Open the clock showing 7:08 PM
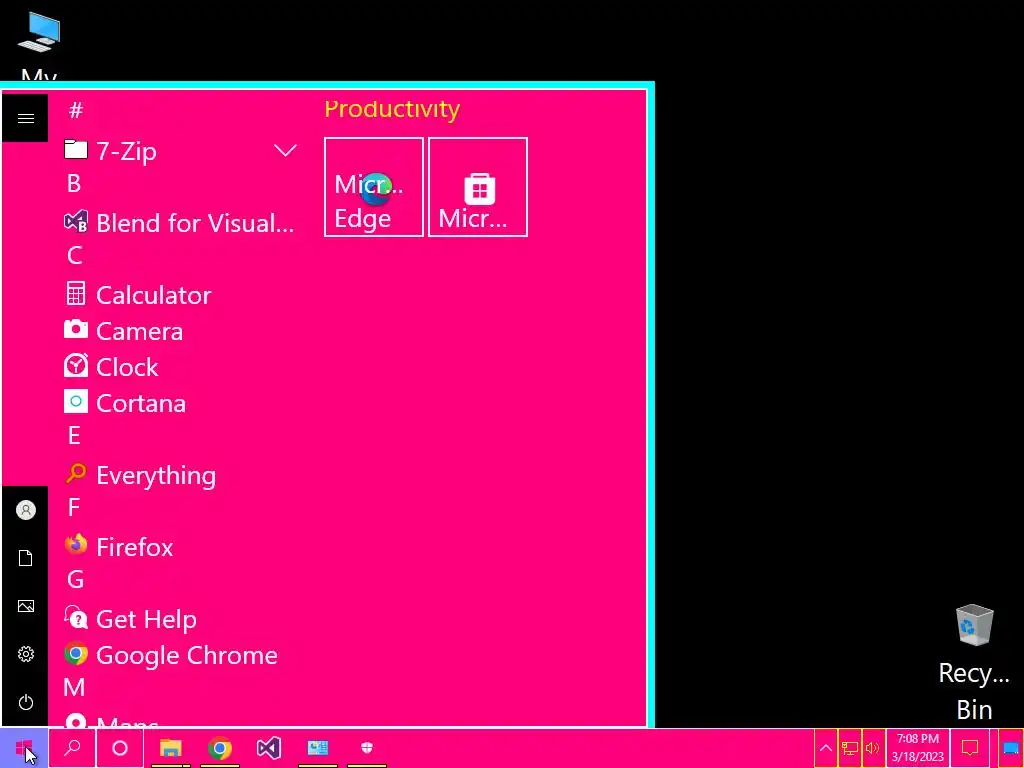The image size is (1024, 768). tap(918, 748)
